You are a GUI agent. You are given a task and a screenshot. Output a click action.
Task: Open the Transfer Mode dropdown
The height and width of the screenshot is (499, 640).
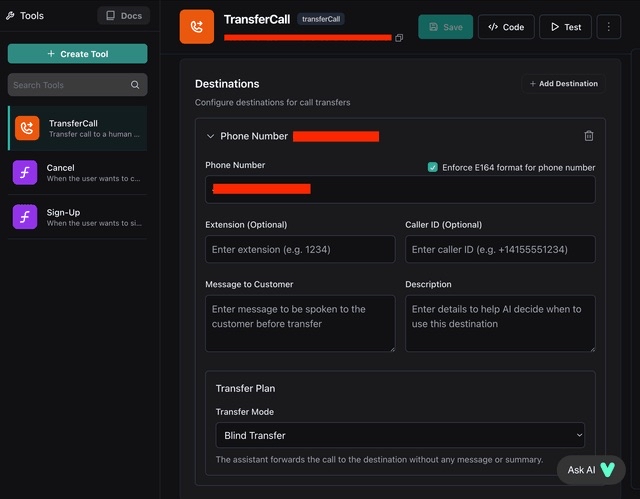coord(400,435)
